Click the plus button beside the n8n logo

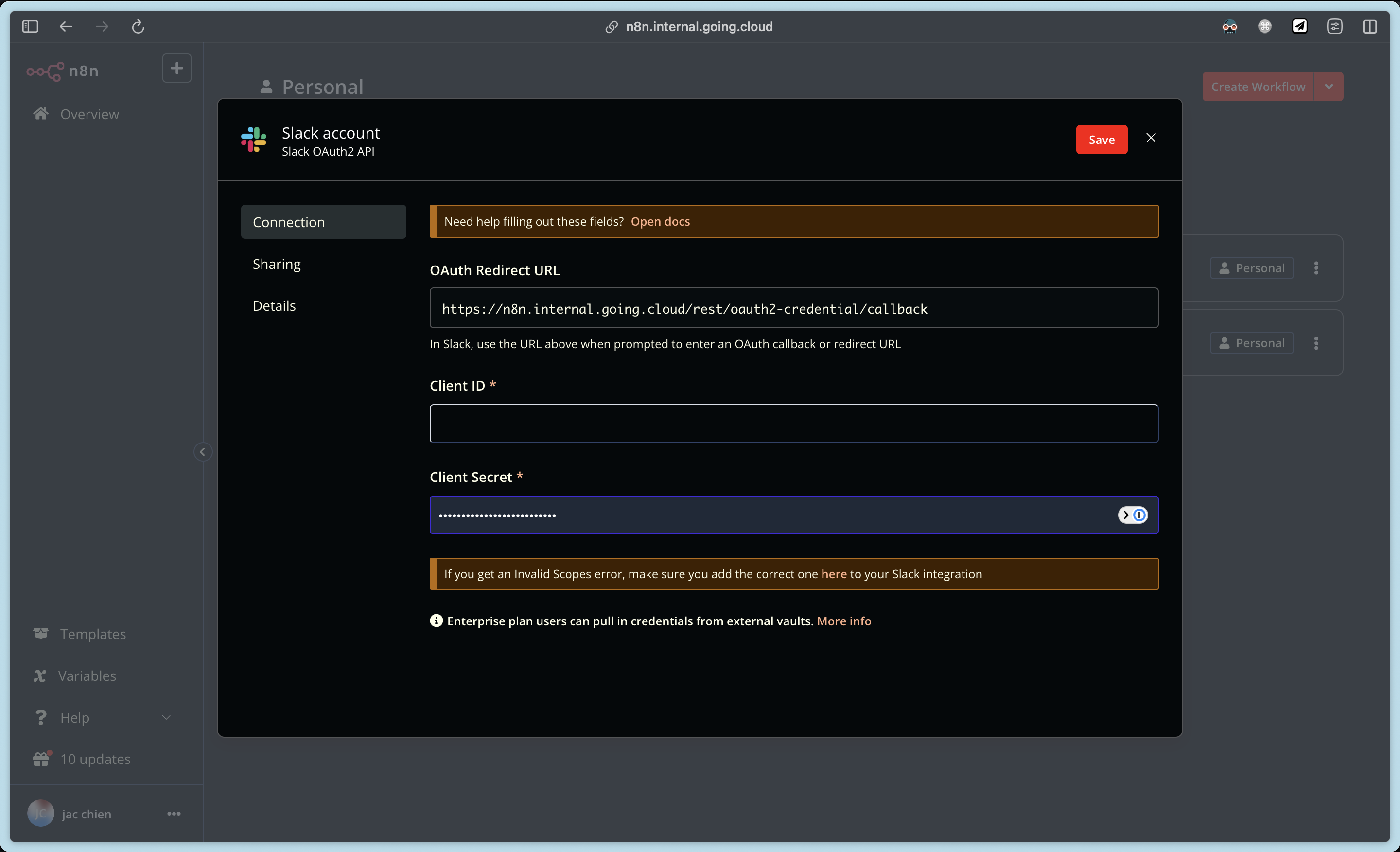point(177,68)
